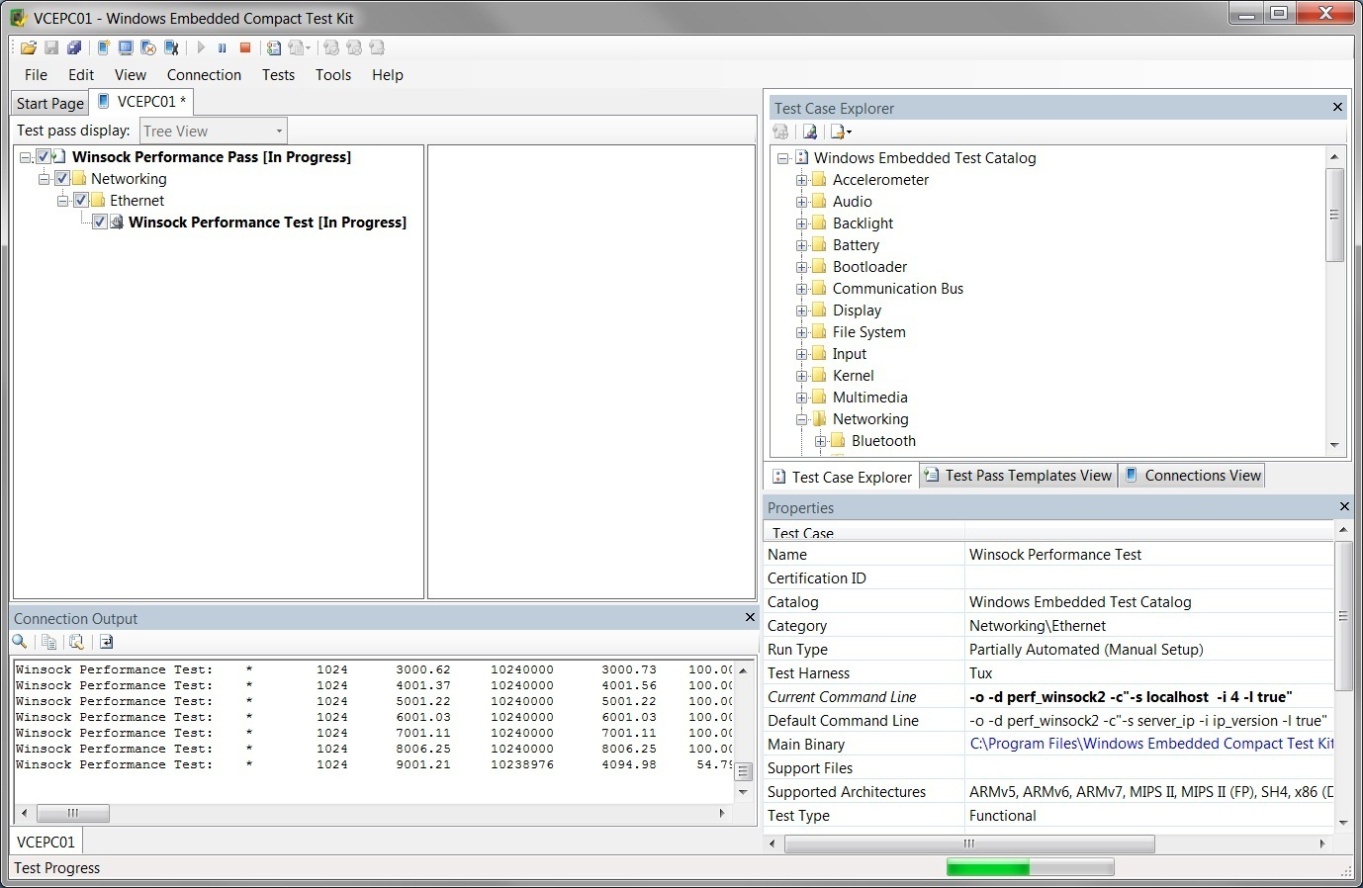Expand the Accelerometer catalog folder
The height and width of the screenshot is (888, 1363).
[802, 180]
